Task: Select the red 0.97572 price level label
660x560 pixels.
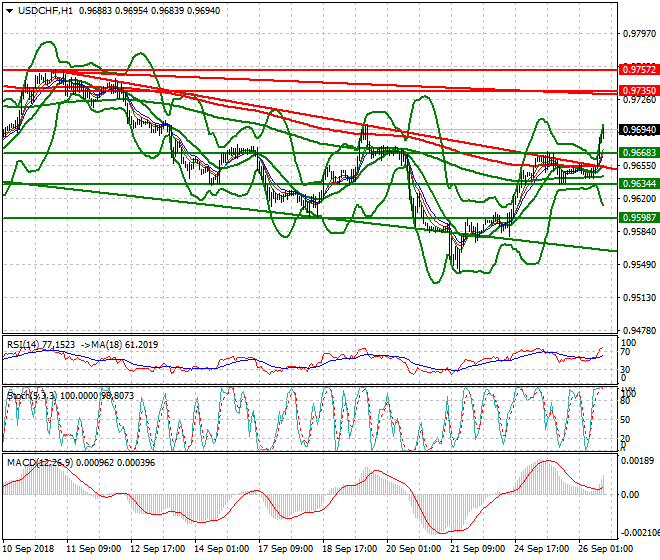Action: (639, 69)
